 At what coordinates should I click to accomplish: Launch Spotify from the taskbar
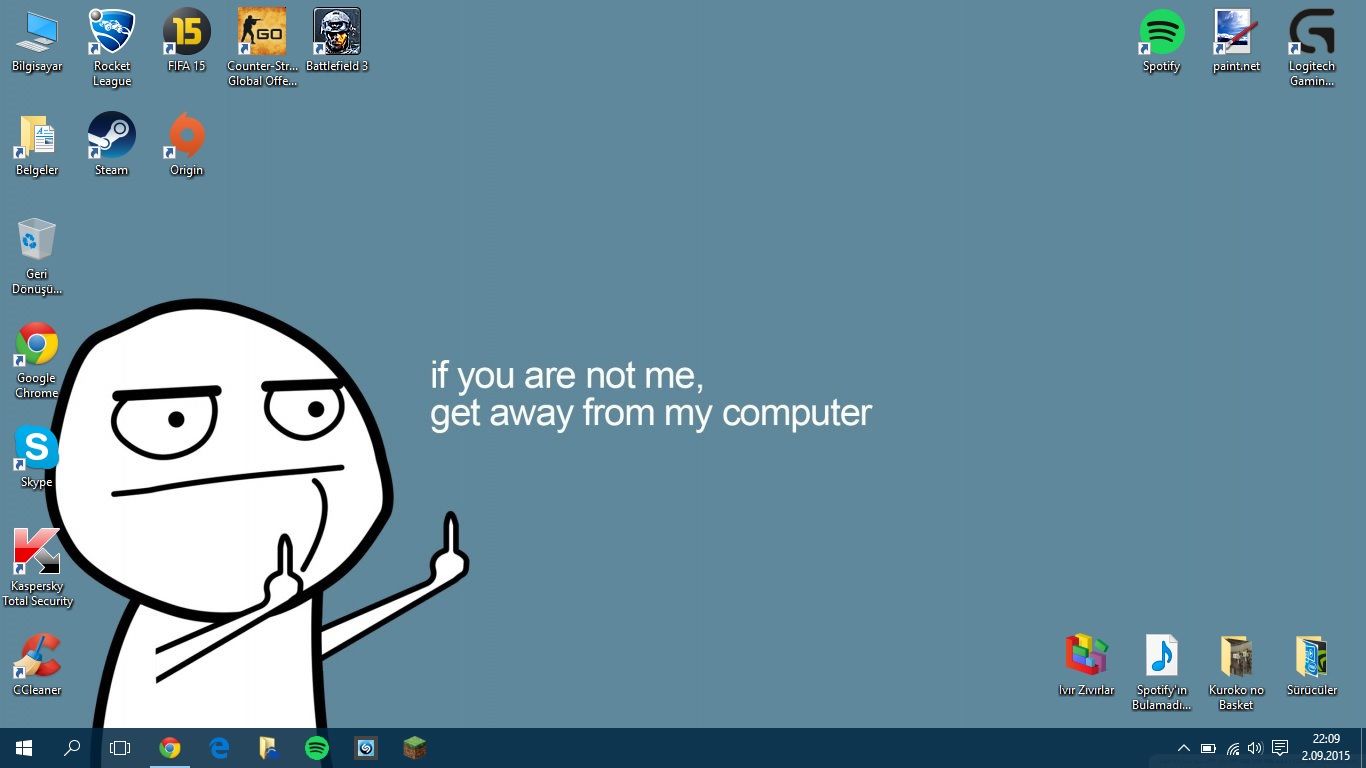pos(317,748)
